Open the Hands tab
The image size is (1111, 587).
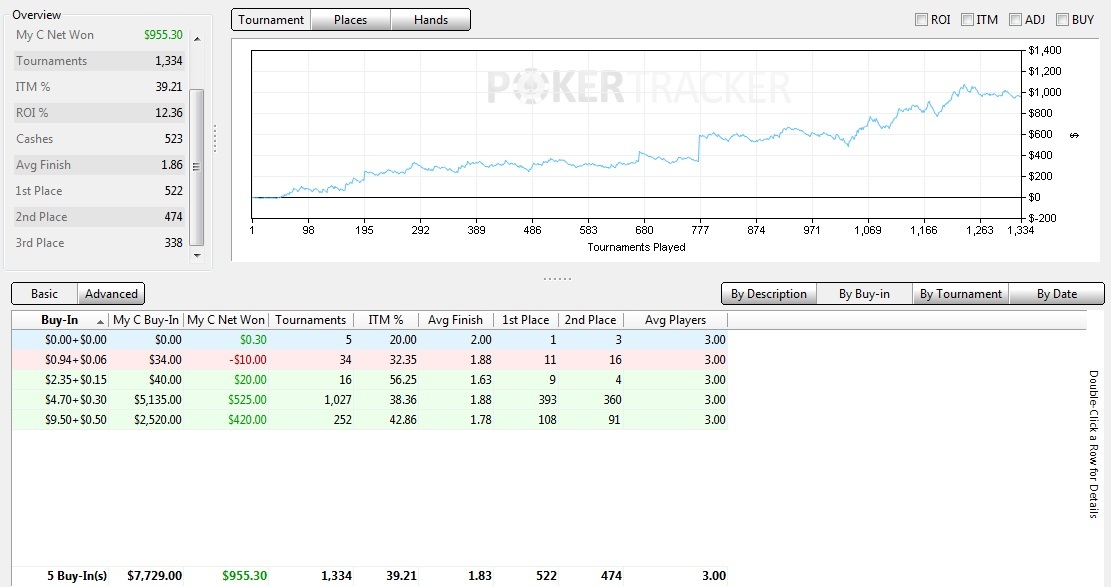pyautogui.click(x=431, y=20)
